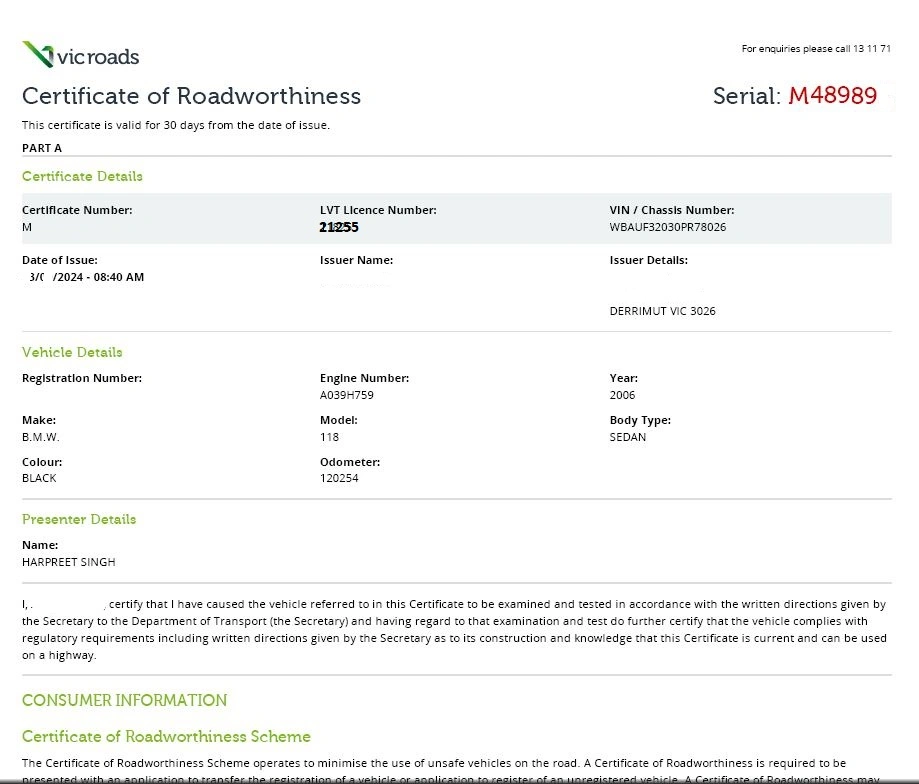The height and width of the screenshot is (784, 919).
Task: Select the Odometer reading 120254
Action: click(339, 478)
